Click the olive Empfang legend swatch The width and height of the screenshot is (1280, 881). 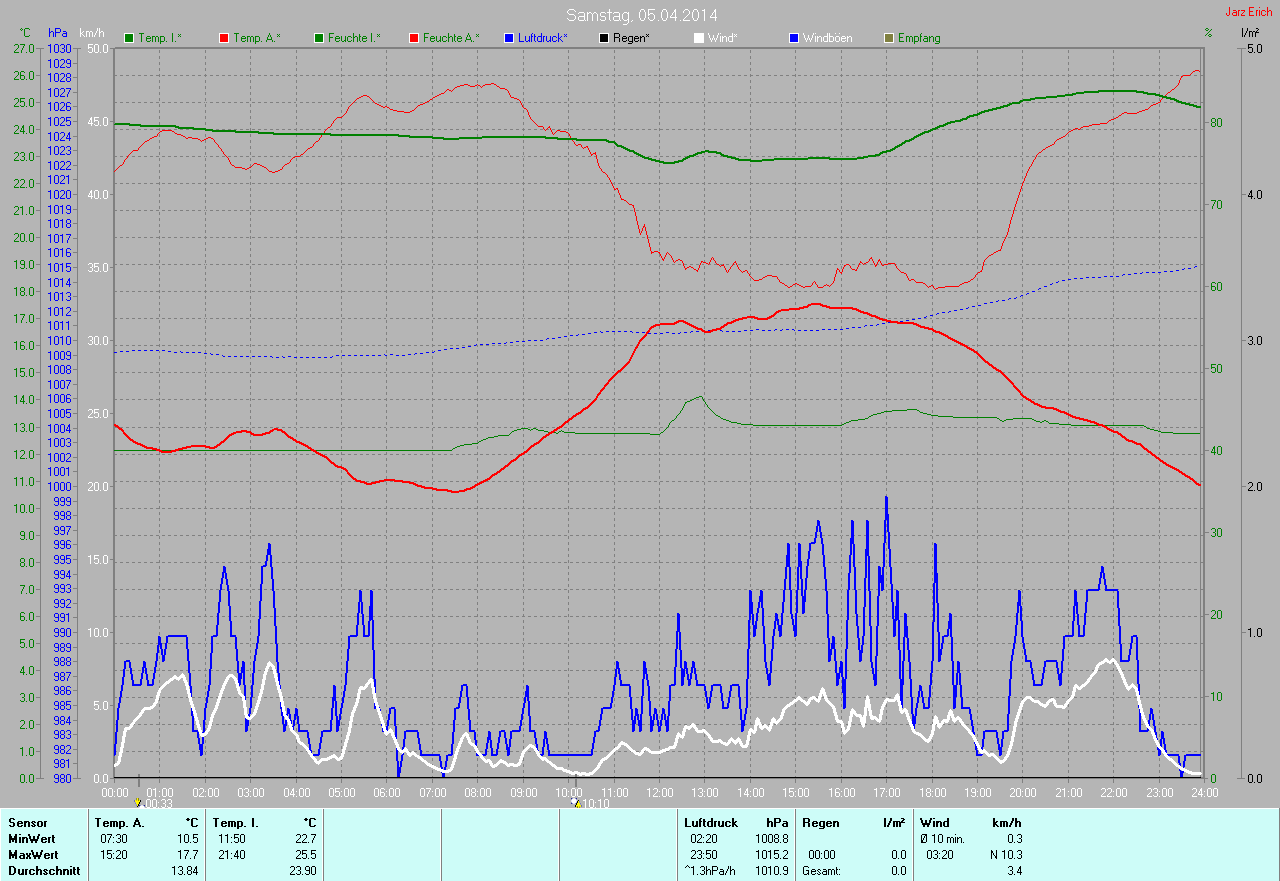(x=889, y=38)
